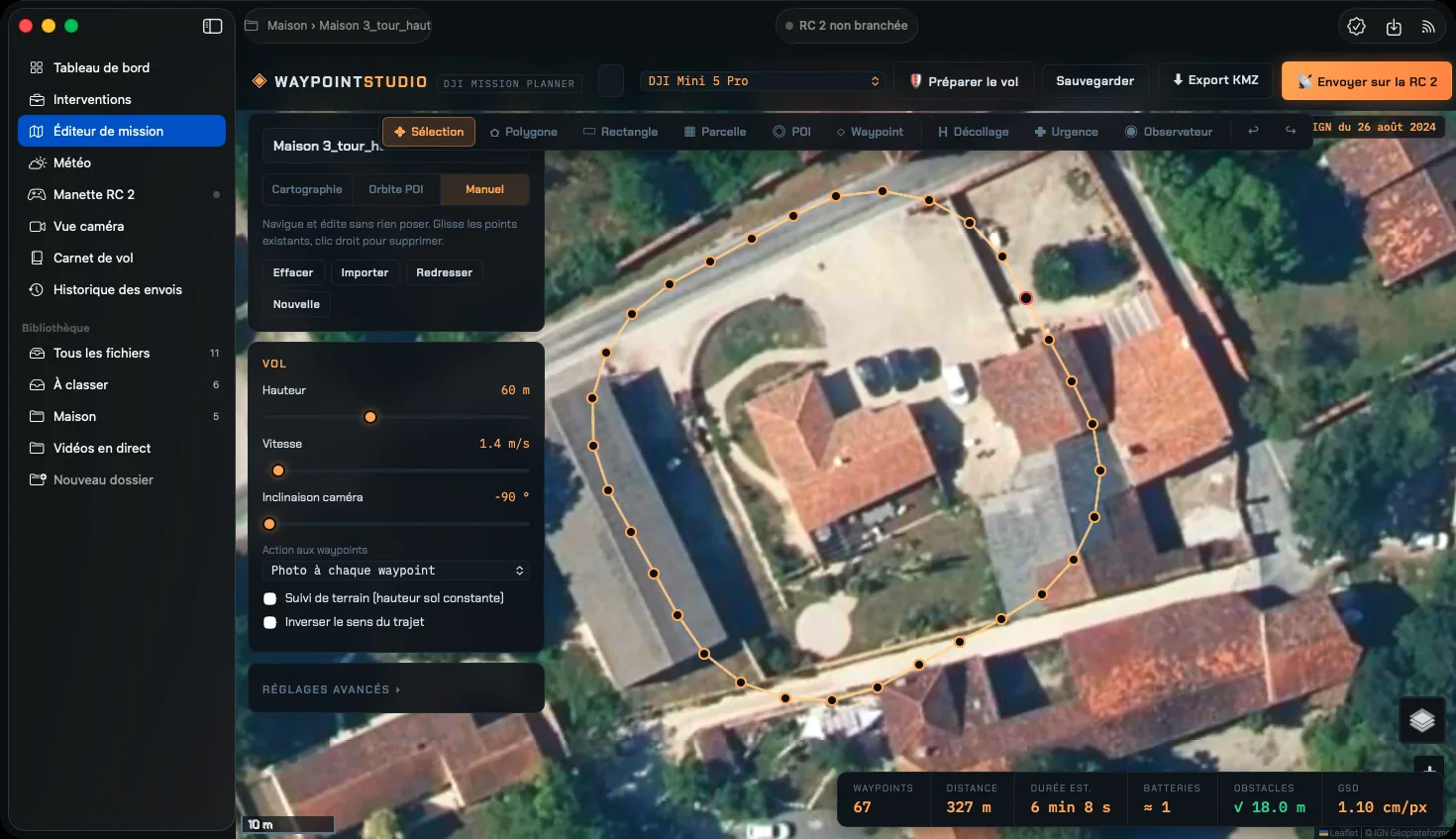Adjust Inclinaison caméra slider handle
The width and height of the screenshot is (1456, 839).
(269, 524)
